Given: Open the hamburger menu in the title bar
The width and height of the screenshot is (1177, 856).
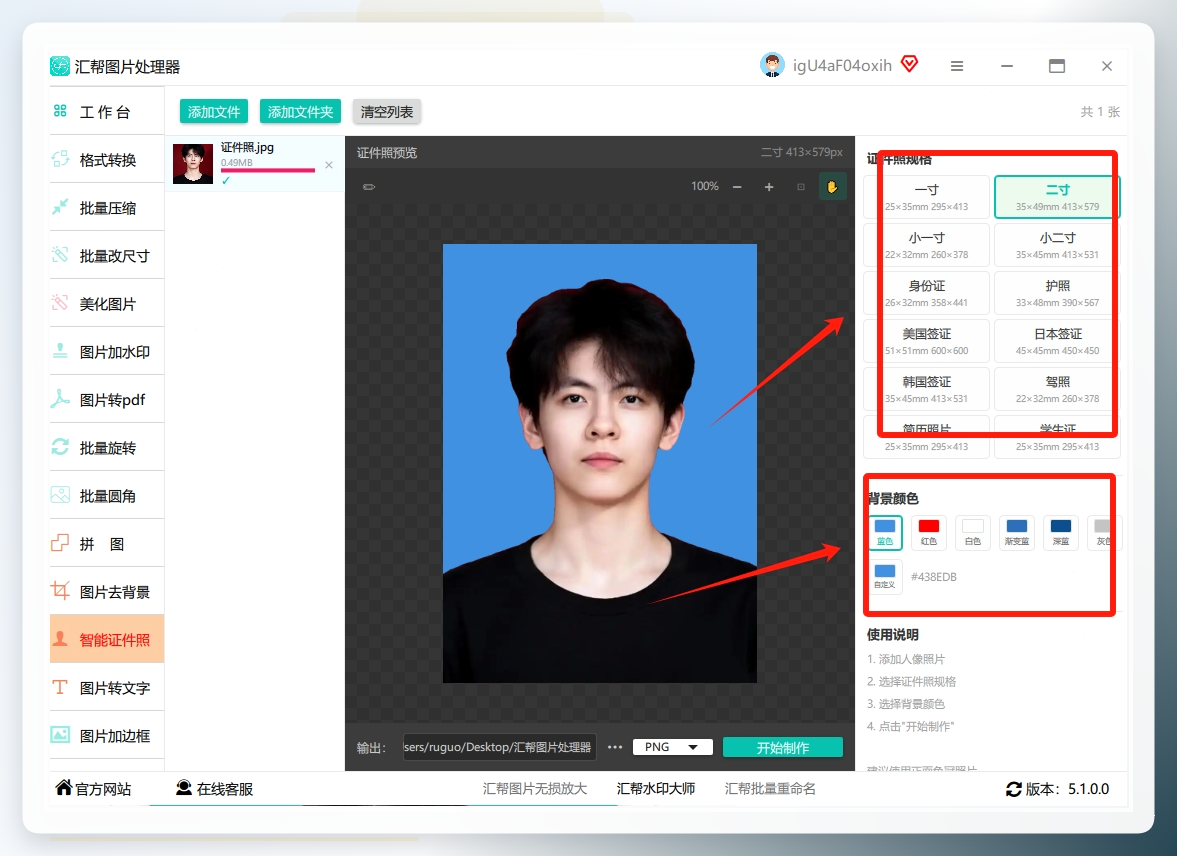Looking at the screenshot, I should 956,66.
